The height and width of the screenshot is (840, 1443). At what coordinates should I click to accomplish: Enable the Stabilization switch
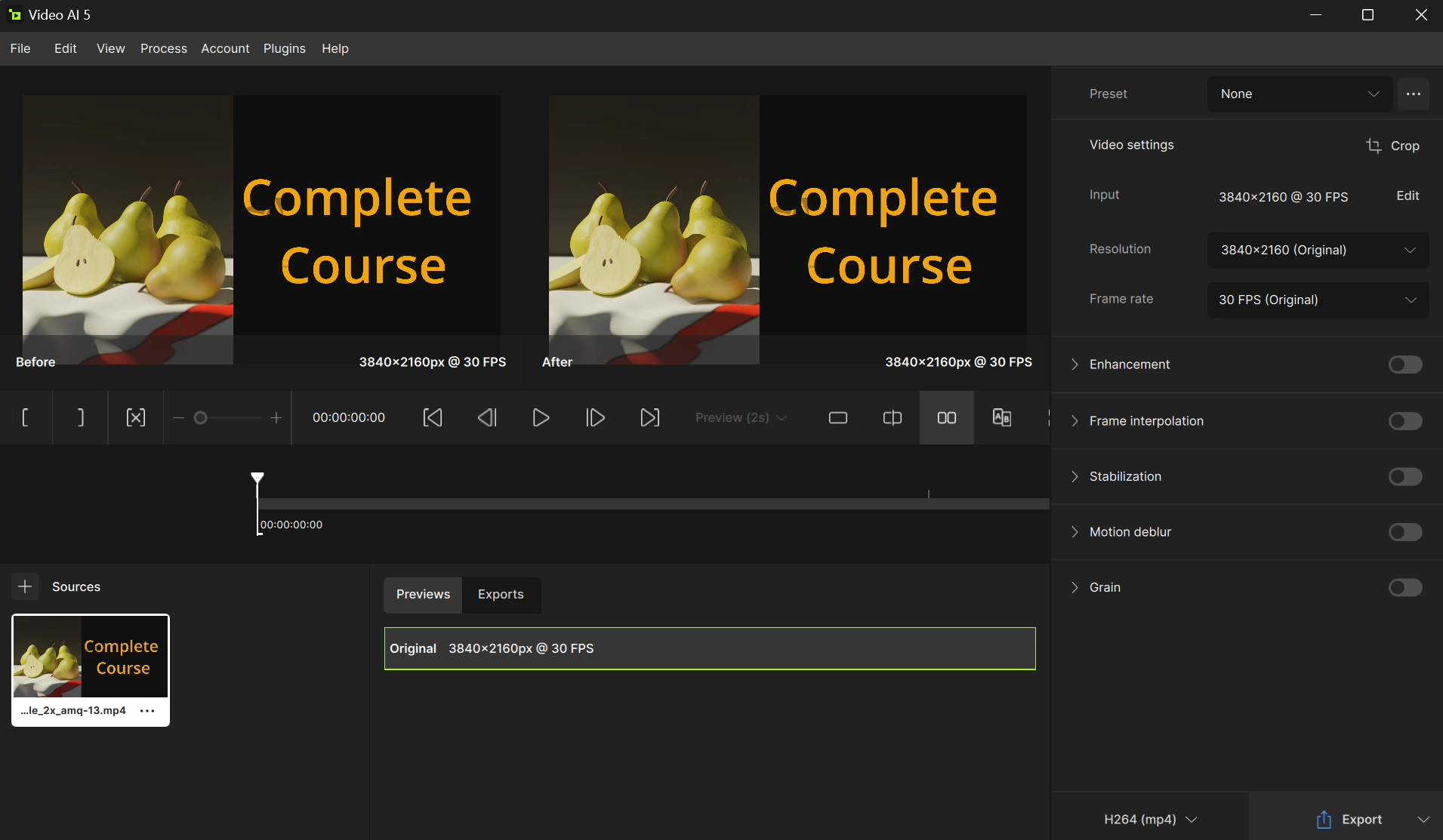[1404, 476]
